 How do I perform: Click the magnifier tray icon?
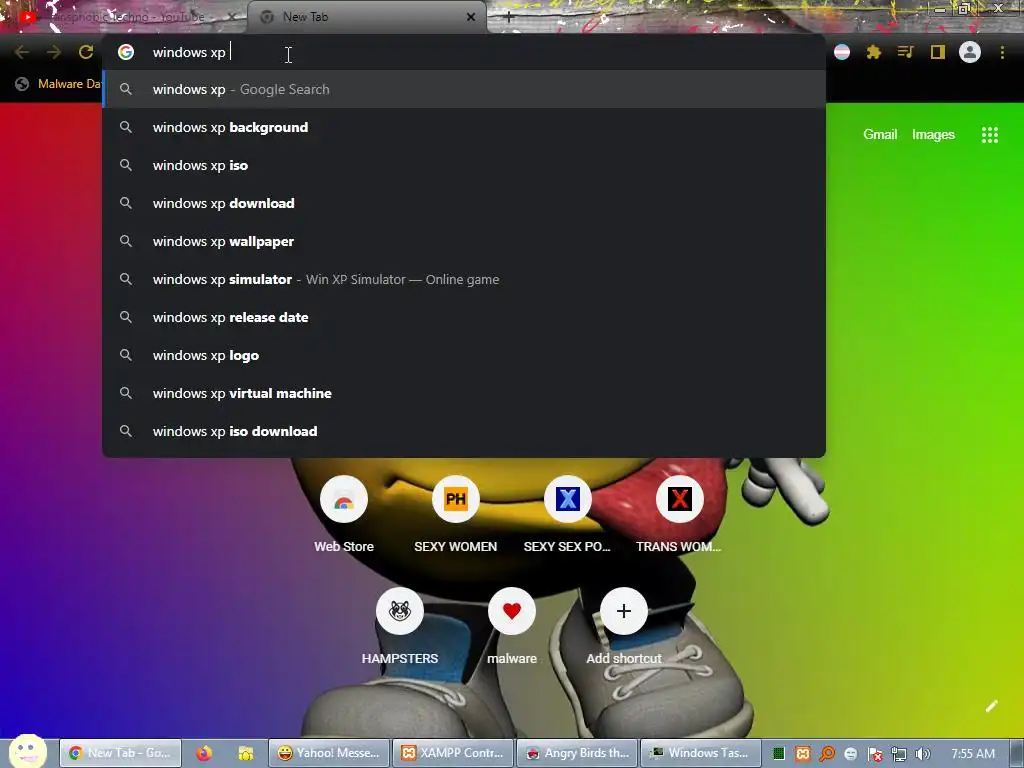[827, 754]
